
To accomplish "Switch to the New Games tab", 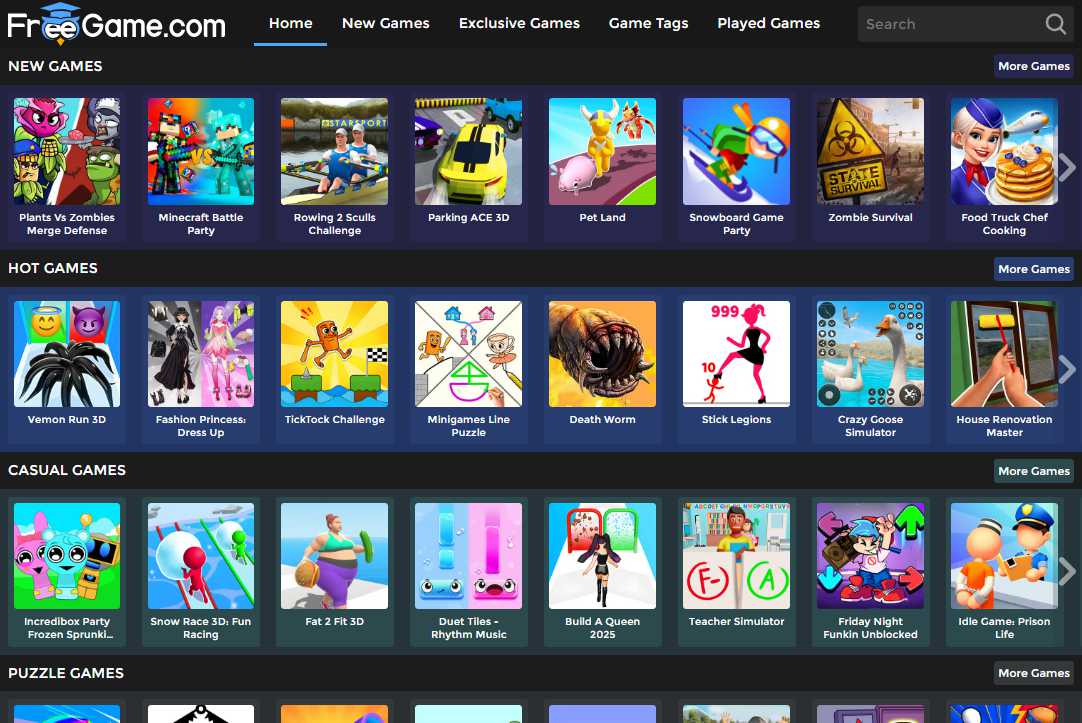I will click(385, 23).
